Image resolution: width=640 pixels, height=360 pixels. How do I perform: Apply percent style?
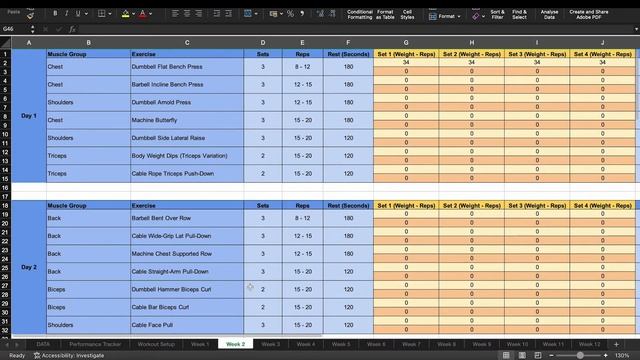[290, 13]
